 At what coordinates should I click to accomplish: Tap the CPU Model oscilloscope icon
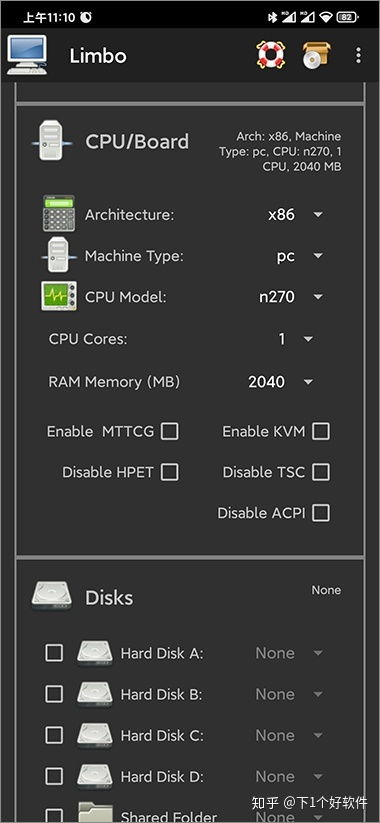(59, 296)
